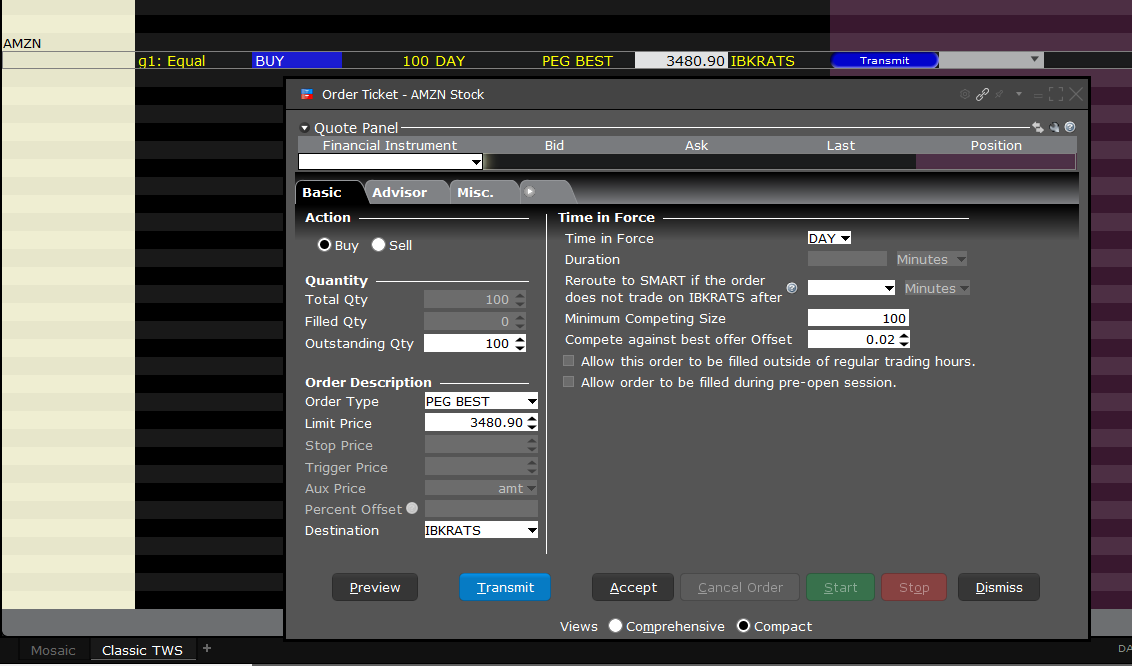Open Aux Price amt dropdown
Screen dimensions: 1132x666
coord(531,488)
